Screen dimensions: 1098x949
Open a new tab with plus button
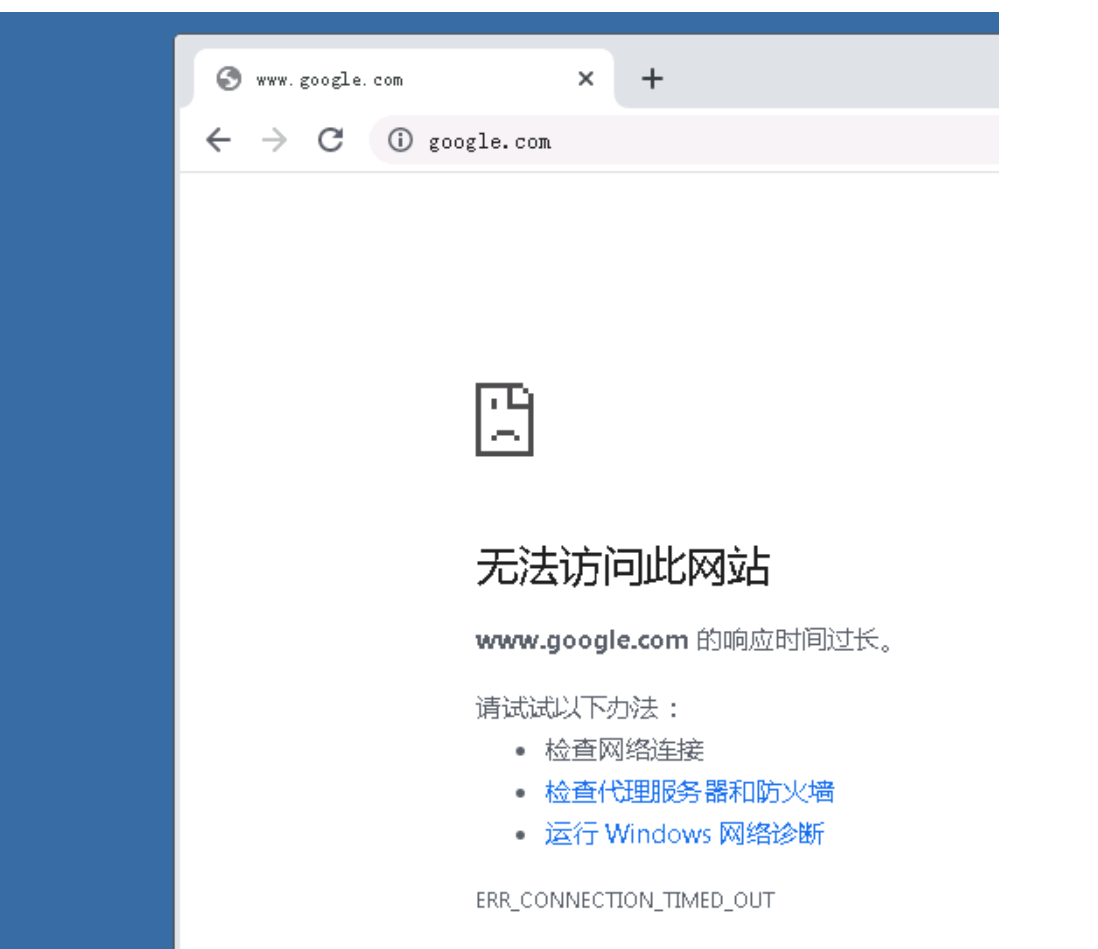652,79
